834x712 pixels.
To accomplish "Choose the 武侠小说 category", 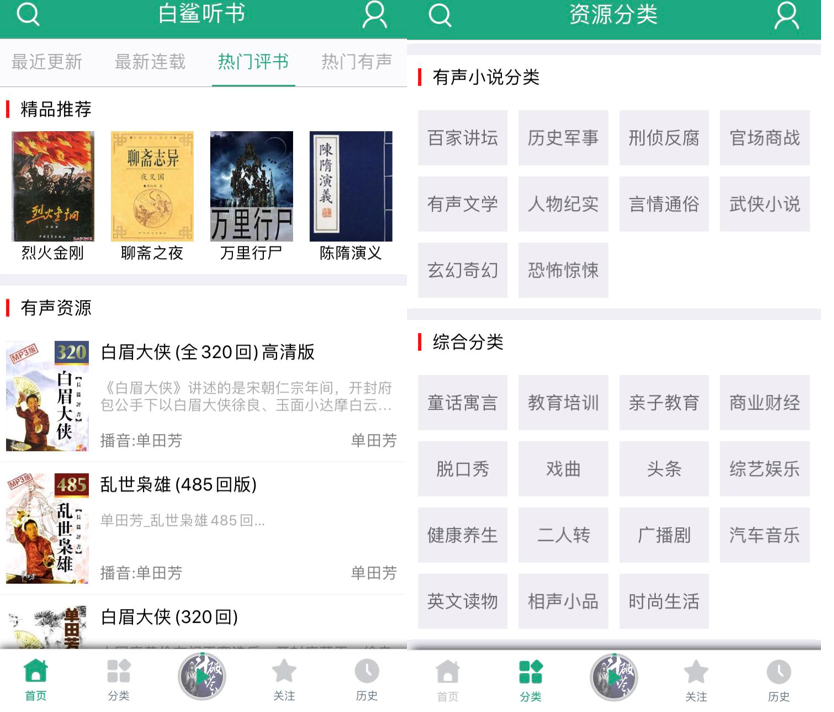I will tap(765, 204).
